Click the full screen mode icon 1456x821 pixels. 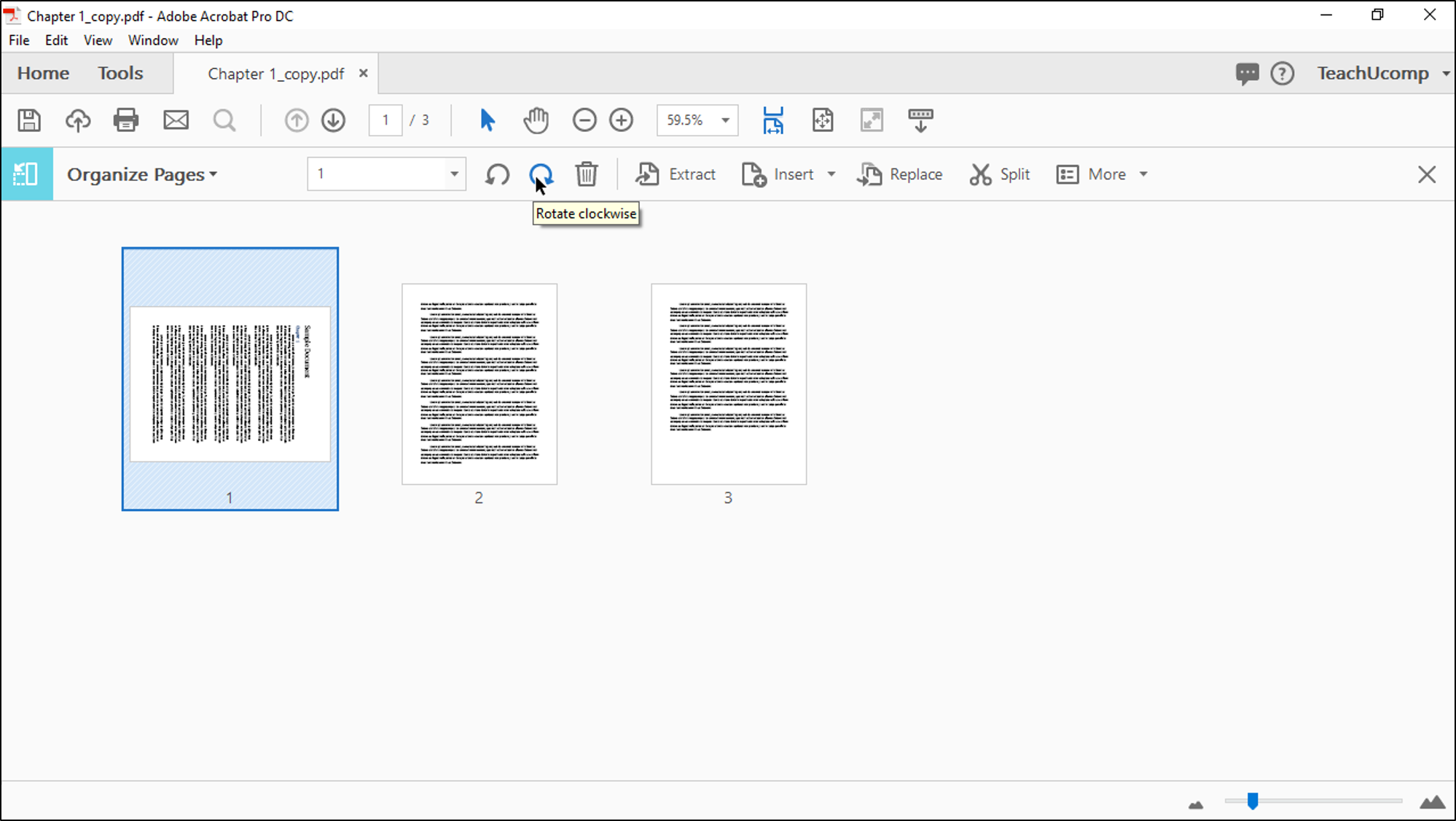point(872,120)
